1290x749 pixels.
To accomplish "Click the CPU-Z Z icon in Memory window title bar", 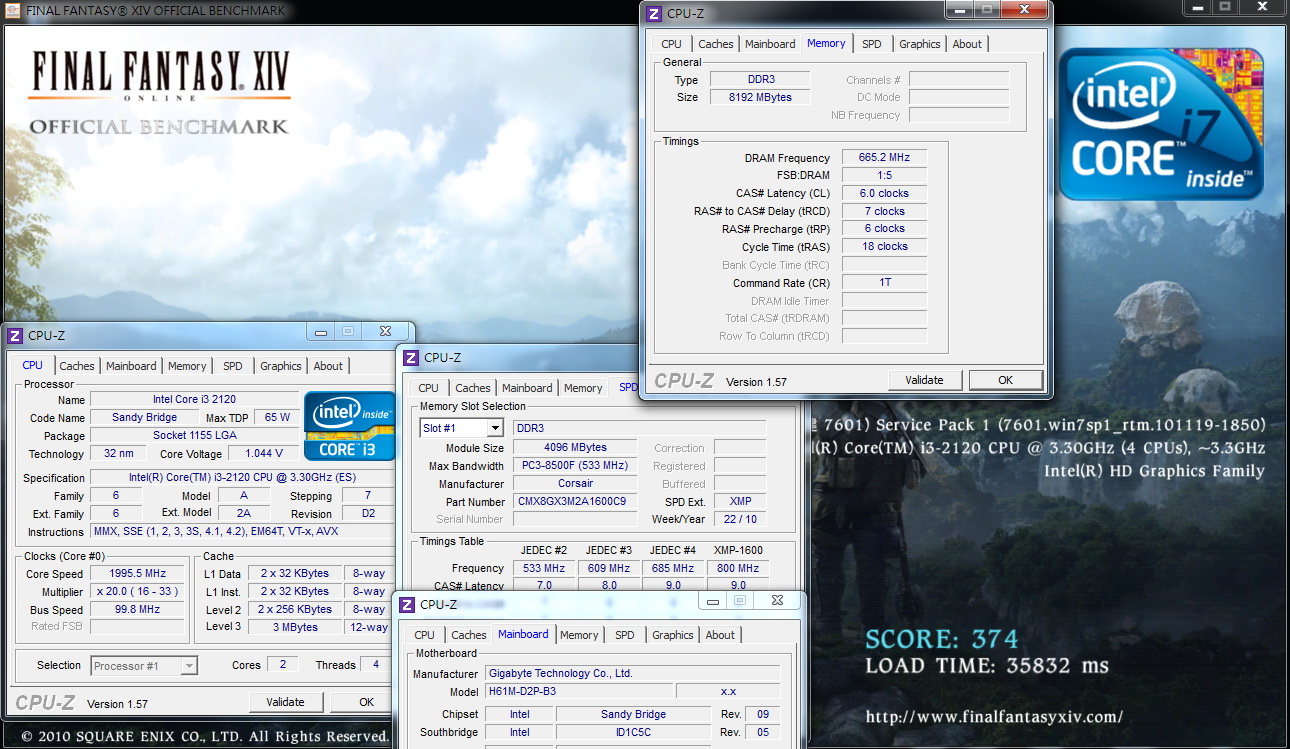I will point(654,13).
